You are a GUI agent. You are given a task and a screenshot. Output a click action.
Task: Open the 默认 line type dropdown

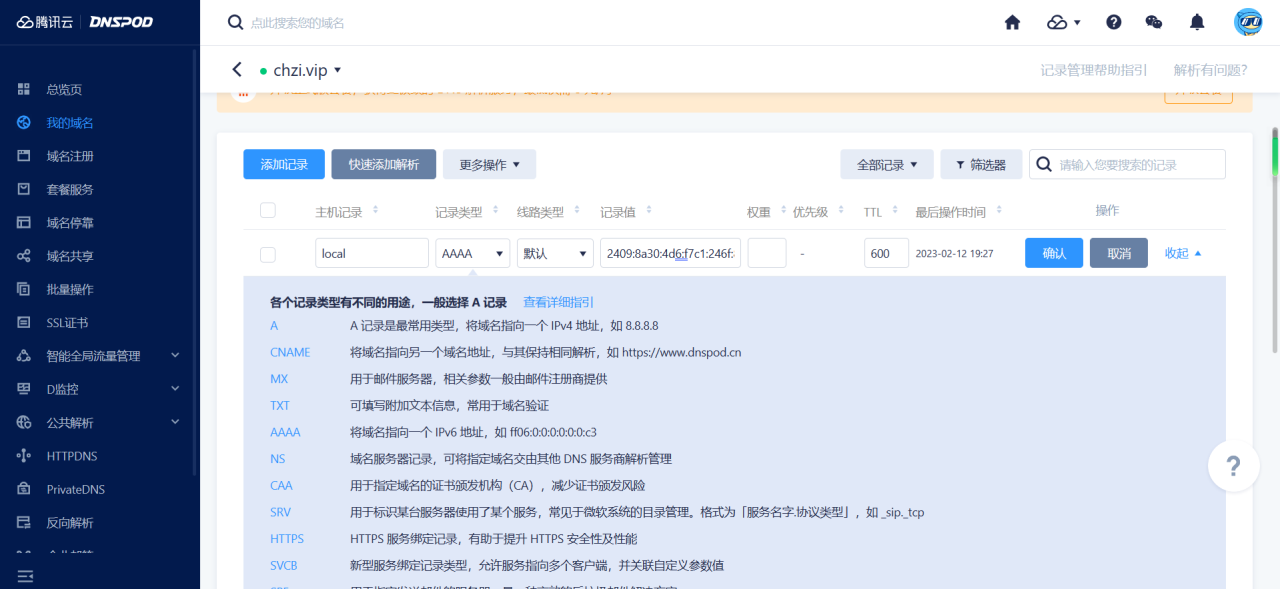pyautogui.click(x=555, y=253)
